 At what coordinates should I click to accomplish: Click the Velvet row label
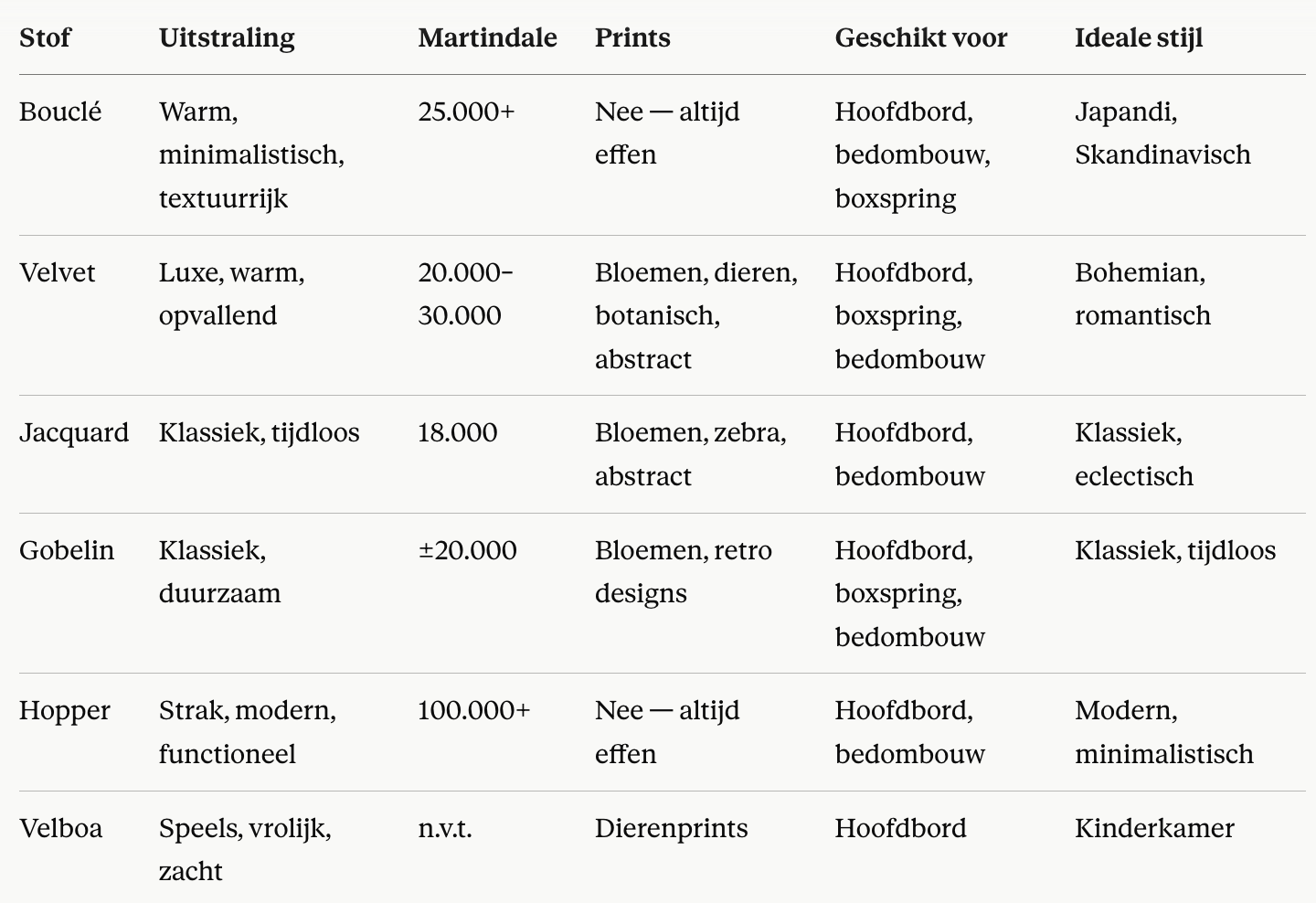click(57, 272)
